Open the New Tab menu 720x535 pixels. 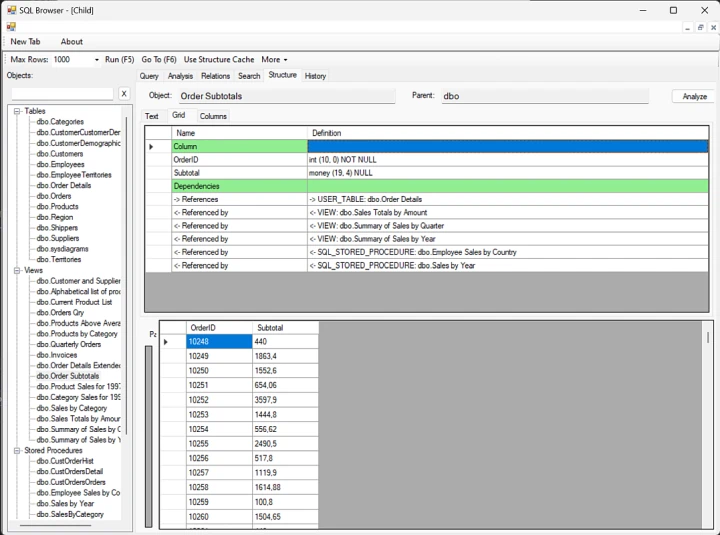click(x=25, y=42)
